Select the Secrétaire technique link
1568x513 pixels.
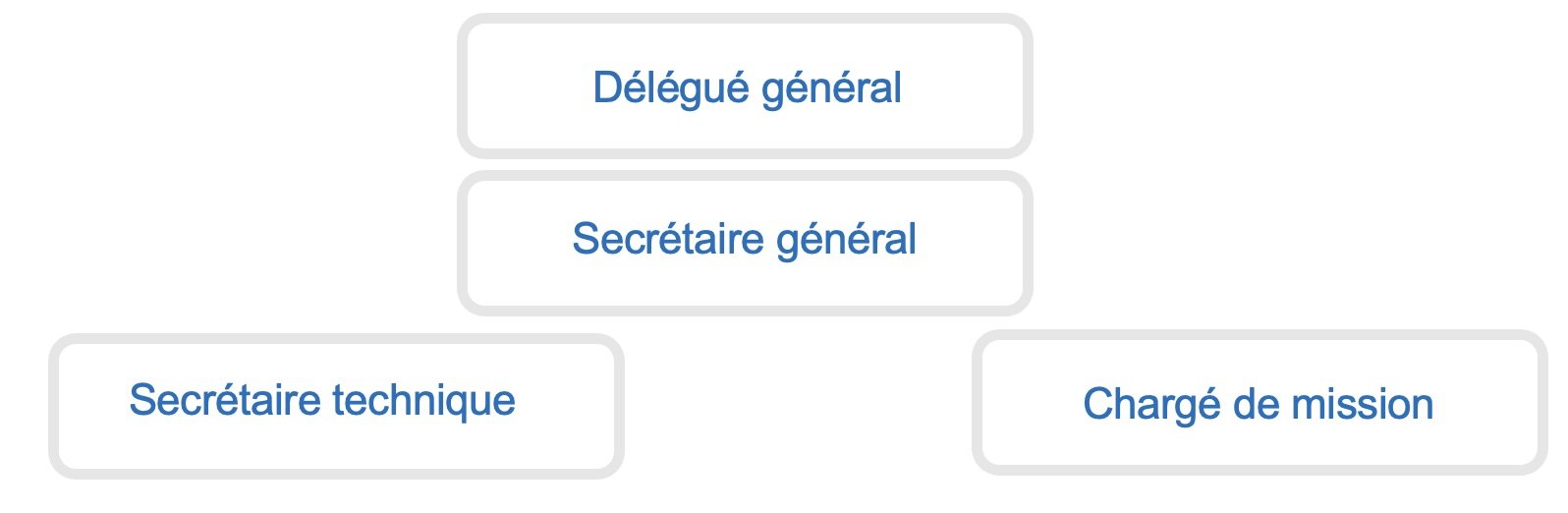pos(322,400)
